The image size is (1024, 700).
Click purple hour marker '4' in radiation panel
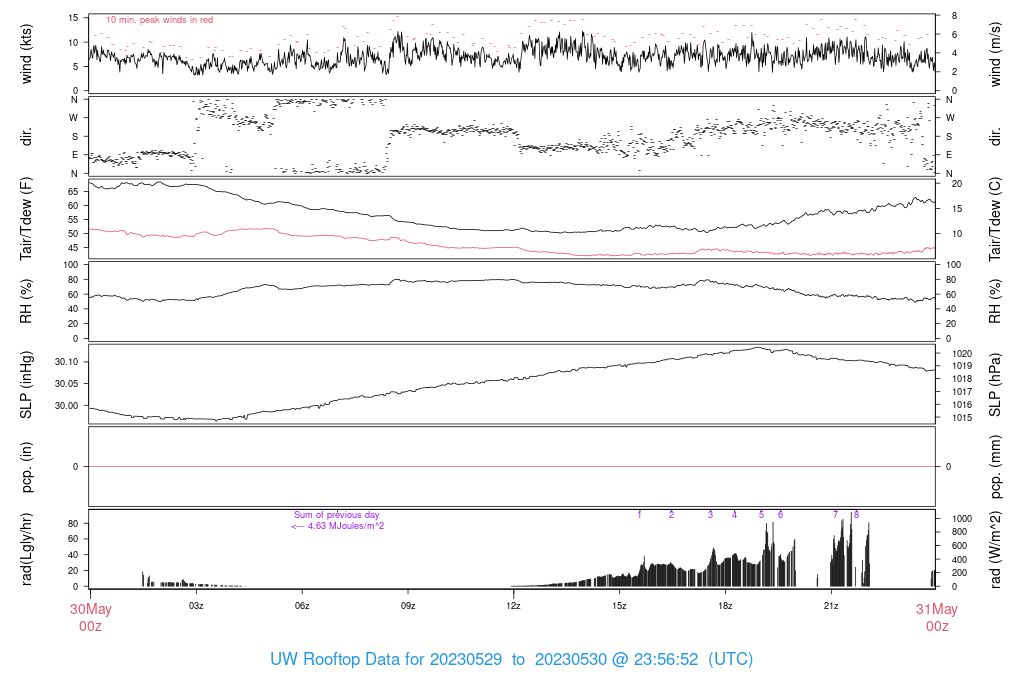(x=734, y=515)
